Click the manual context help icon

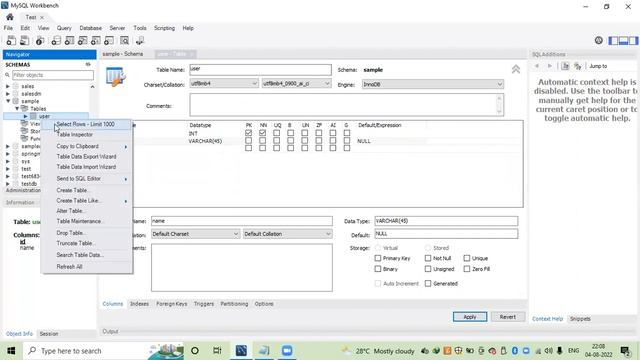click(565, 66)
